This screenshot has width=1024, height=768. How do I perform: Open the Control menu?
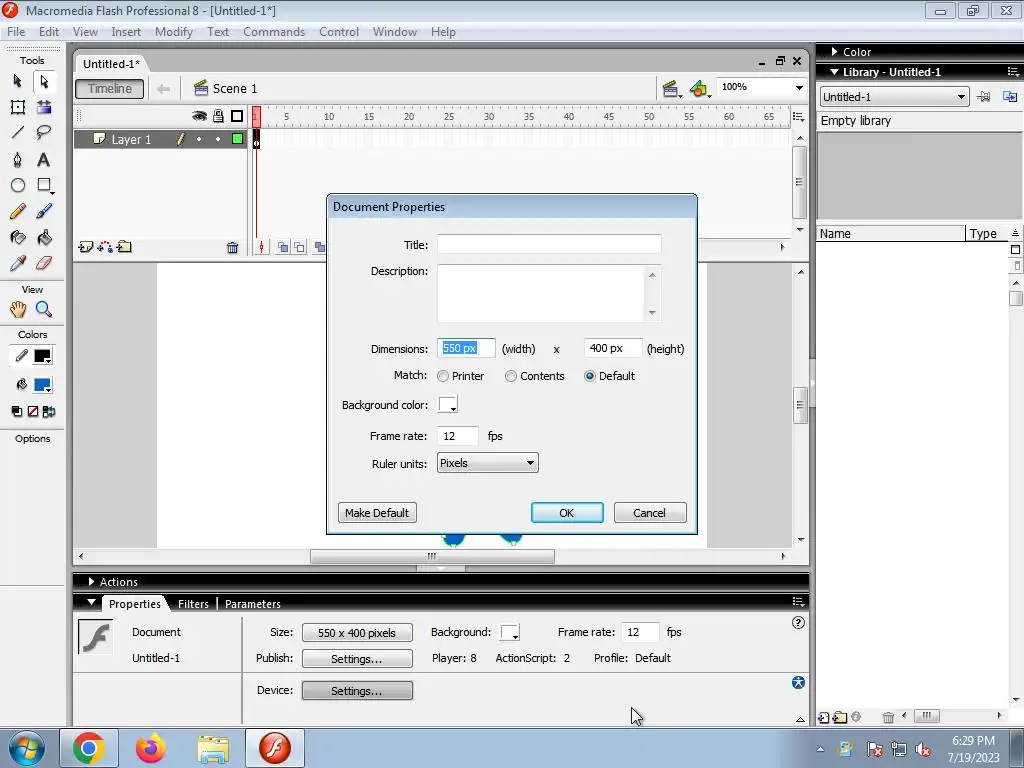338,32
